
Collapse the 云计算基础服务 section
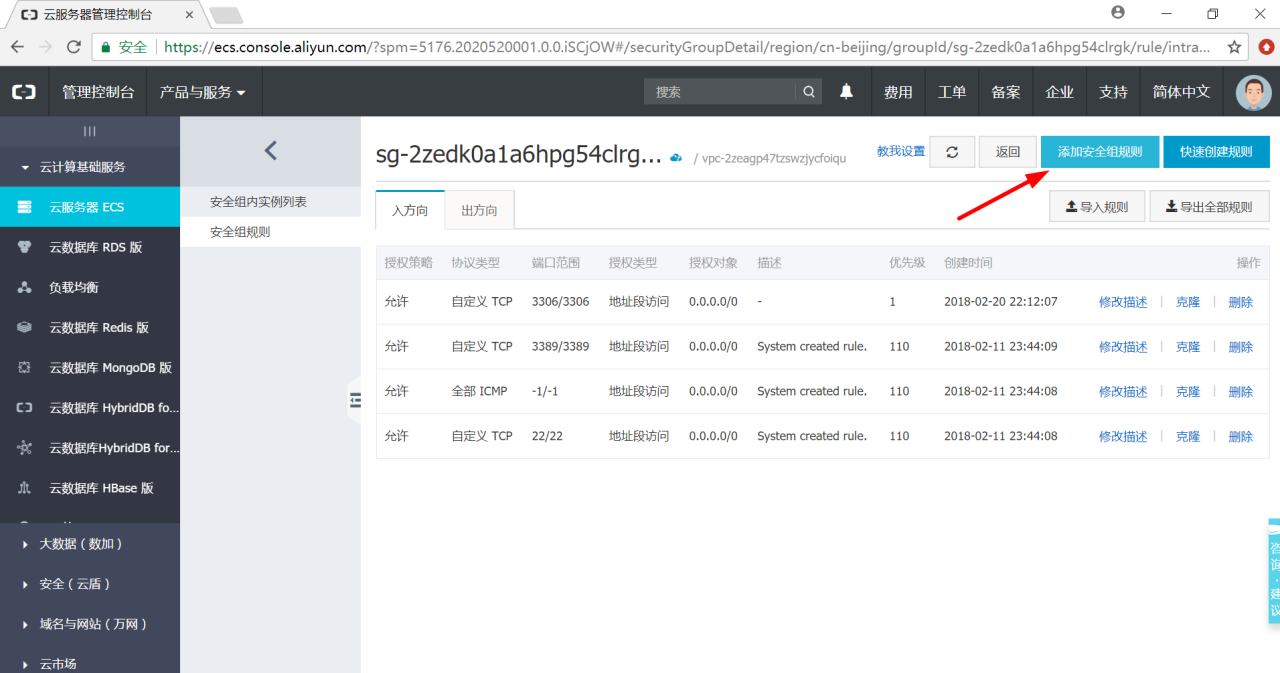[82, 167]
